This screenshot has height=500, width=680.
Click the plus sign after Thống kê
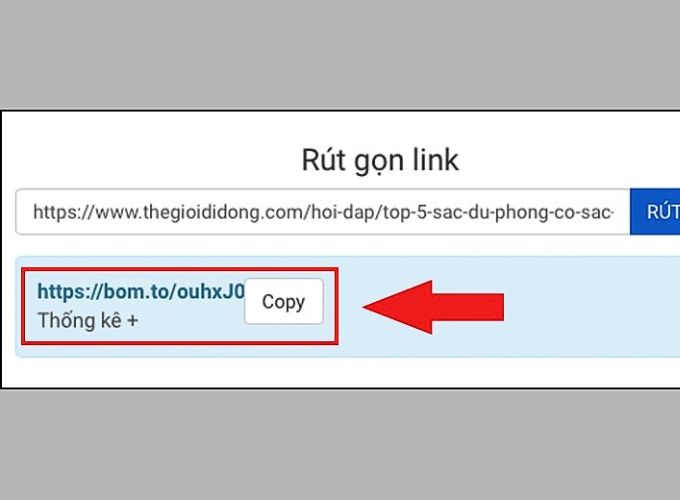(x=132, y=321)
